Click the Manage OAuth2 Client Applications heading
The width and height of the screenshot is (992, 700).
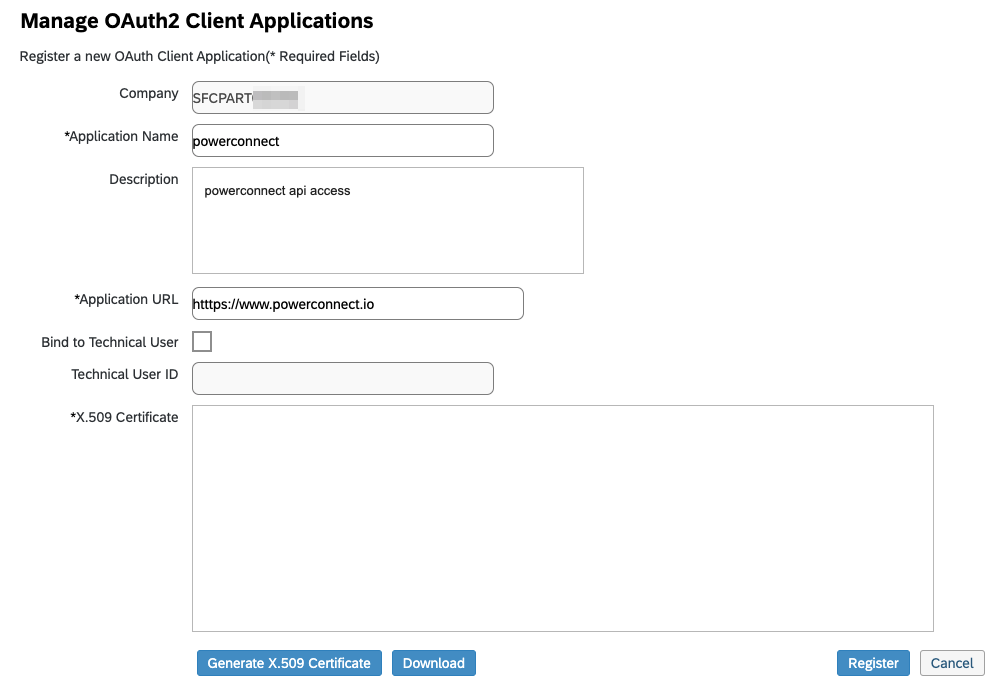[x=196, y=21]
